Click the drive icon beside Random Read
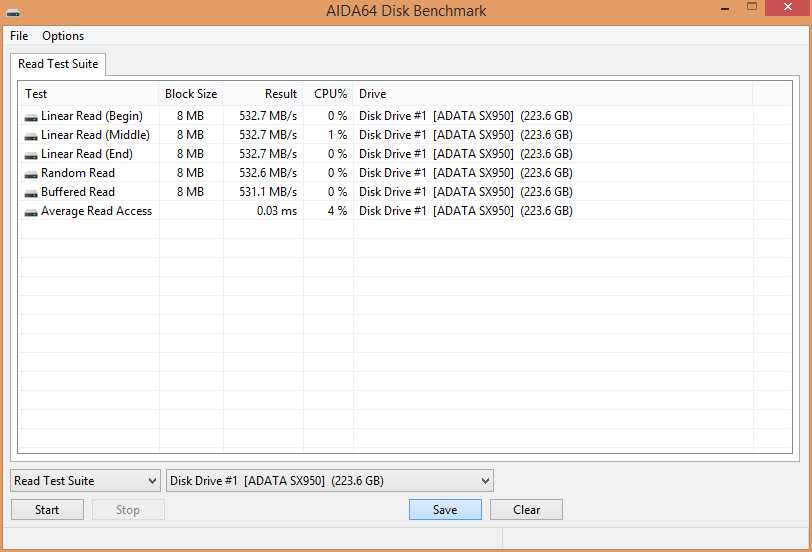The width and height of the screenshot is (812, 552). (x=31, y=175)
